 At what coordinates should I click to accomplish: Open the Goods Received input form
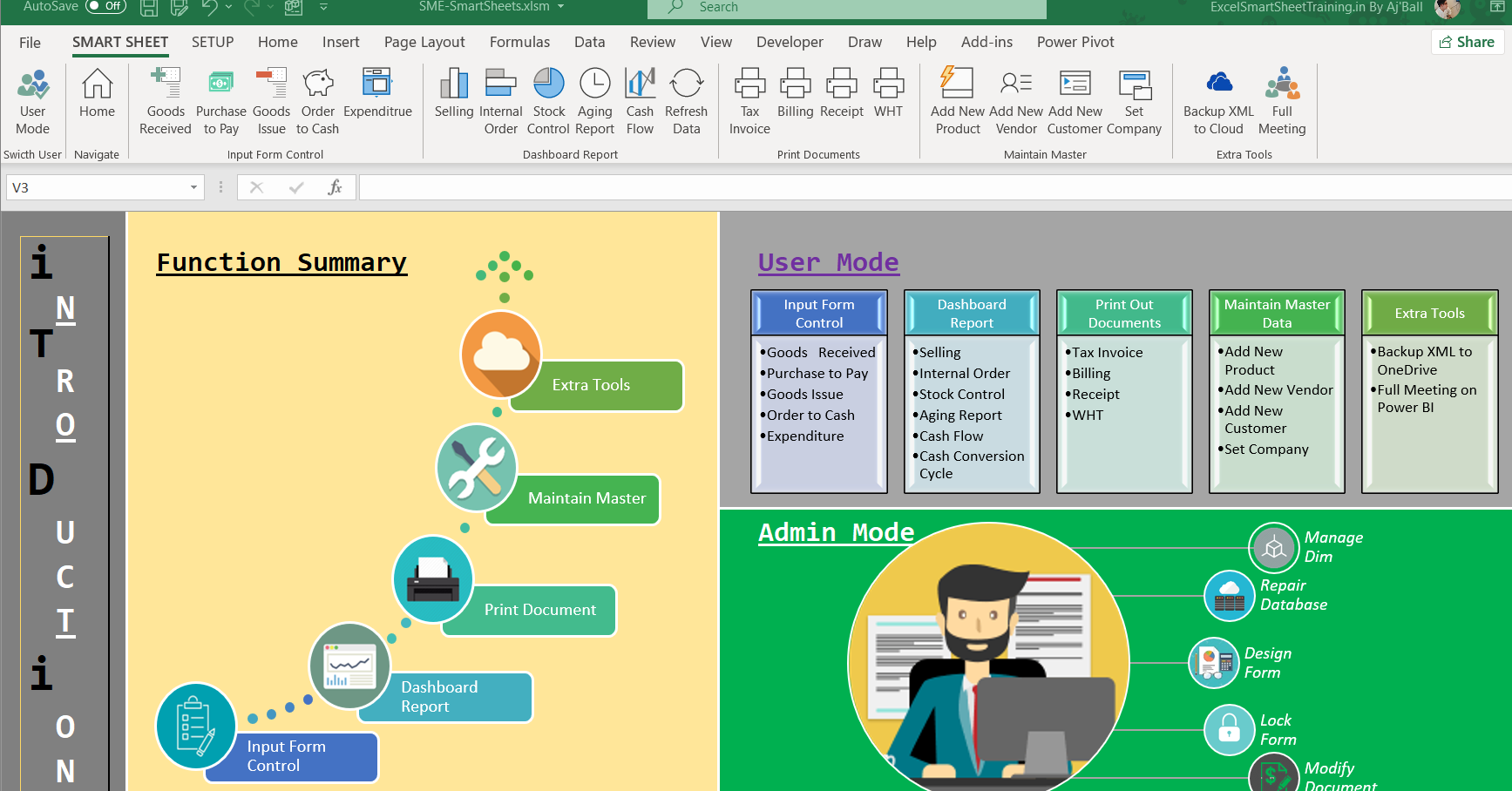[x=166, y=100]
